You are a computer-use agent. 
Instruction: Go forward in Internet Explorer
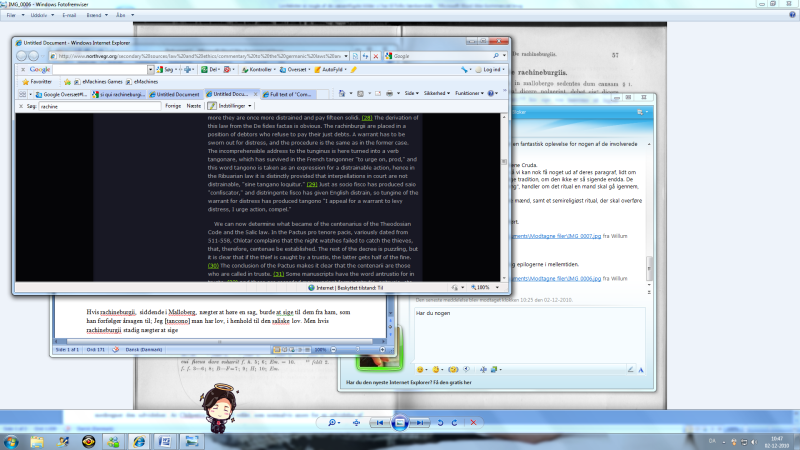tap(33, 56)
